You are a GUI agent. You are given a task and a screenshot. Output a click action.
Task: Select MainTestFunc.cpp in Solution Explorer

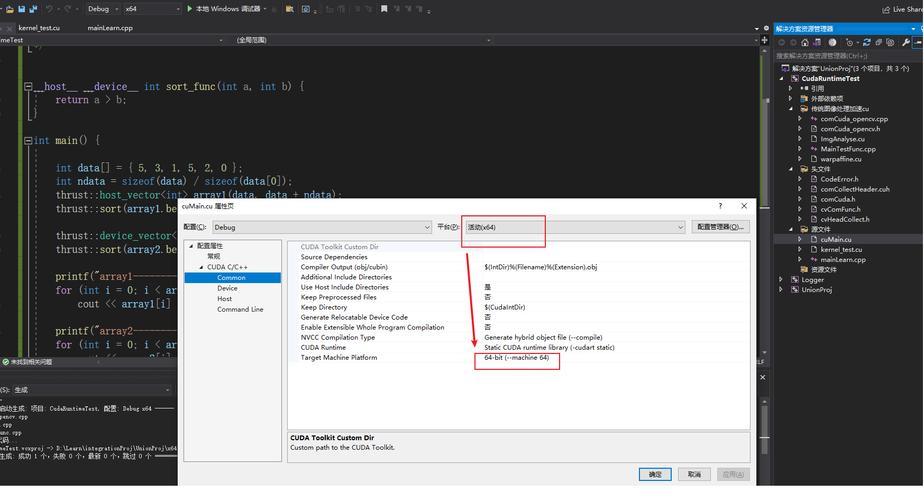(848, 149)
